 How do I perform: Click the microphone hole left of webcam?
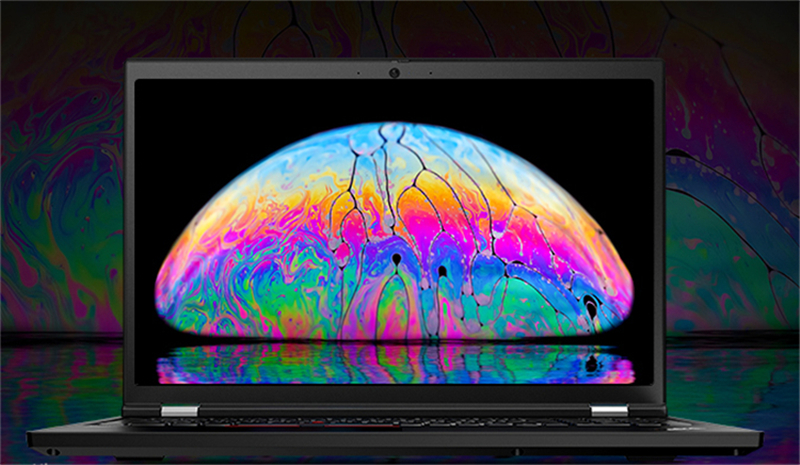[359, 71]
